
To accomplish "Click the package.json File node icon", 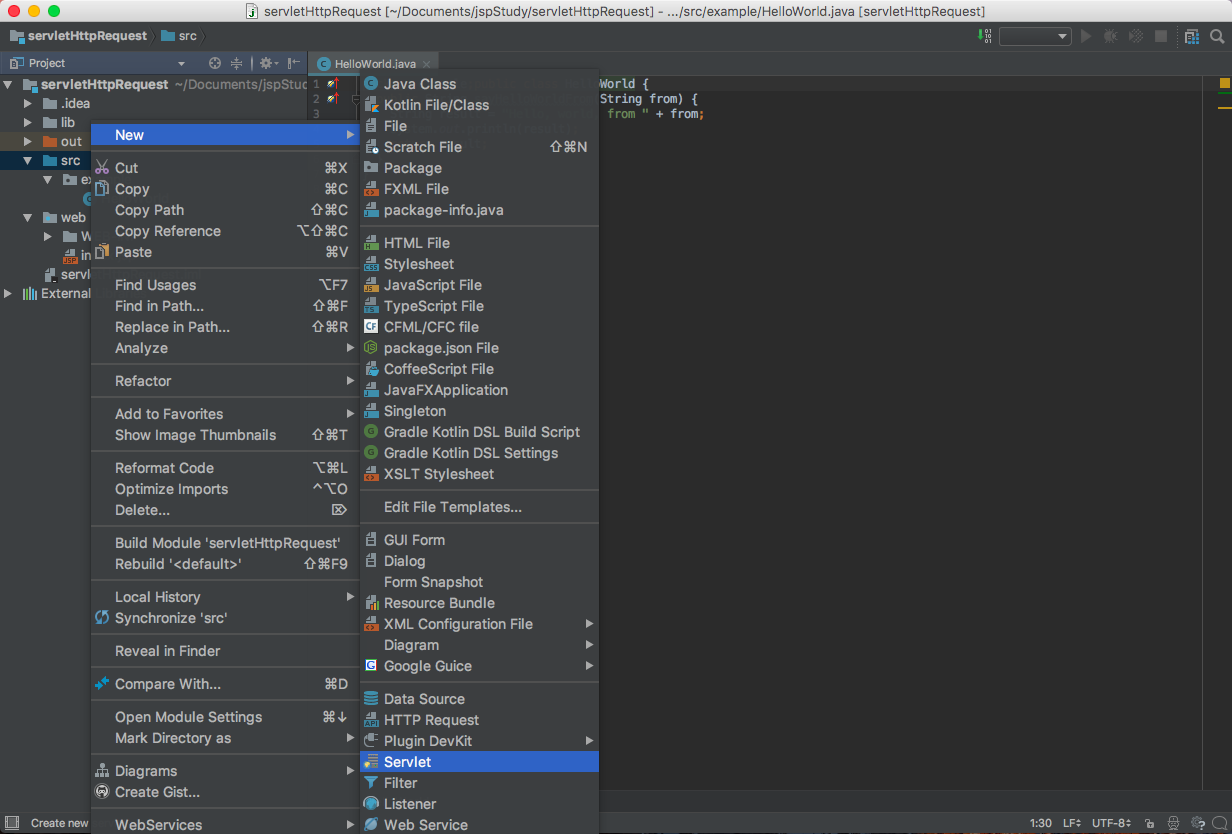I will click(x=371, y=348).
